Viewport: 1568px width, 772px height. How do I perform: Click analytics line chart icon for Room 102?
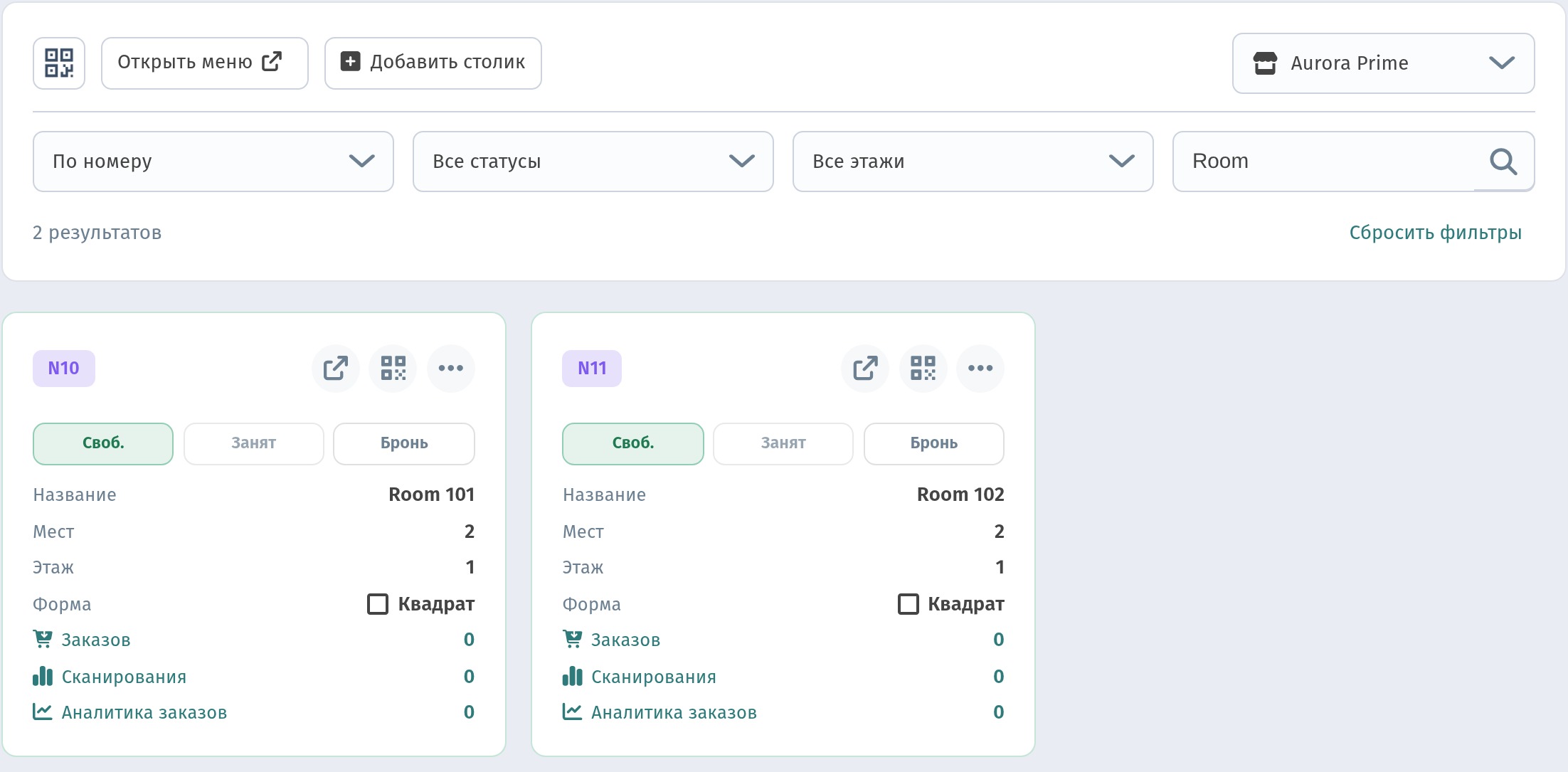pyautogui.click(x=572, y=712)
